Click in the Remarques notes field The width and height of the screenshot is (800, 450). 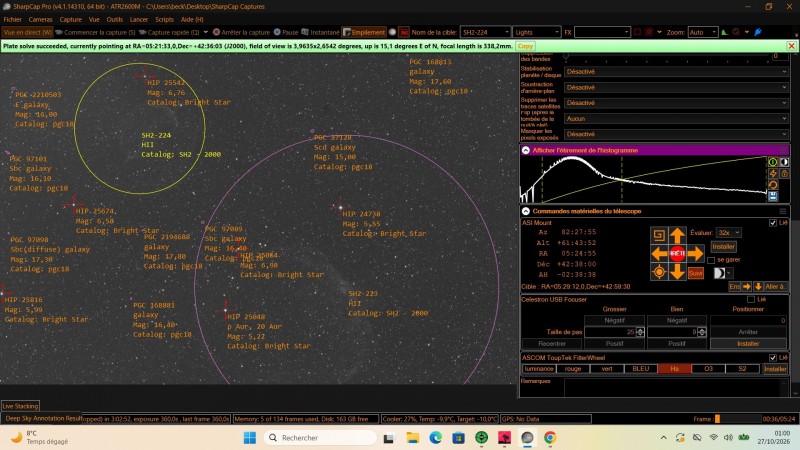676,387
